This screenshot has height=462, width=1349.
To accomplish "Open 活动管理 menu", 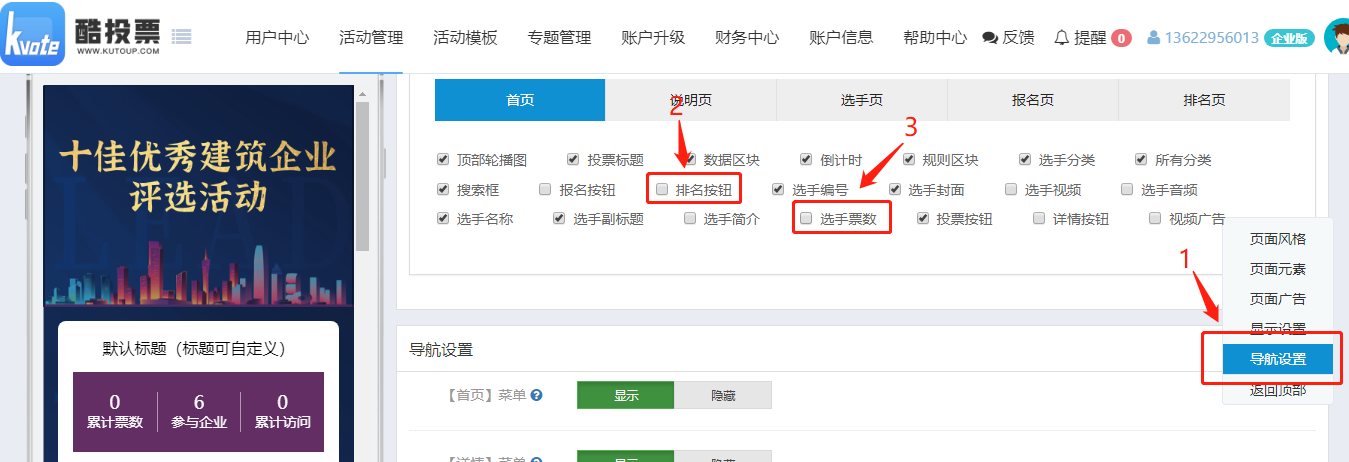I will coord(371,38).
